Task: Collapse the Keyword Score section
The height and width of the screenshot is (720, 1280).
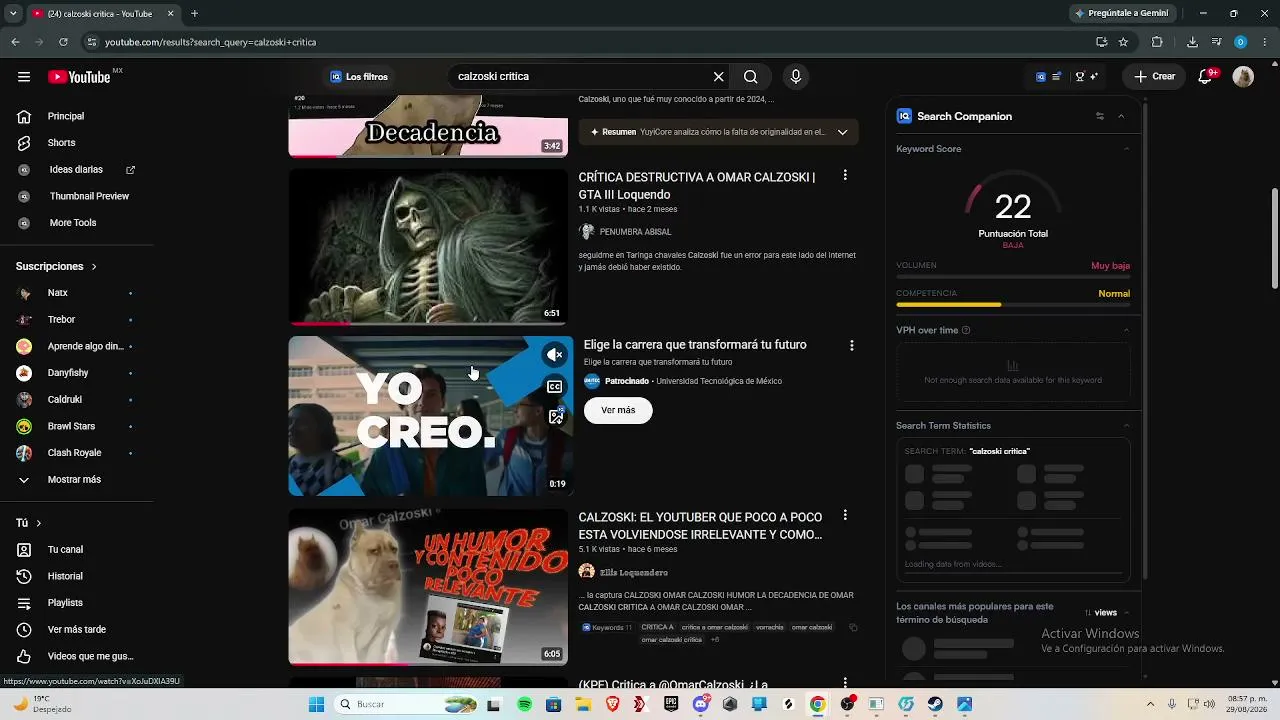Action: click(x=1126, y=149)
